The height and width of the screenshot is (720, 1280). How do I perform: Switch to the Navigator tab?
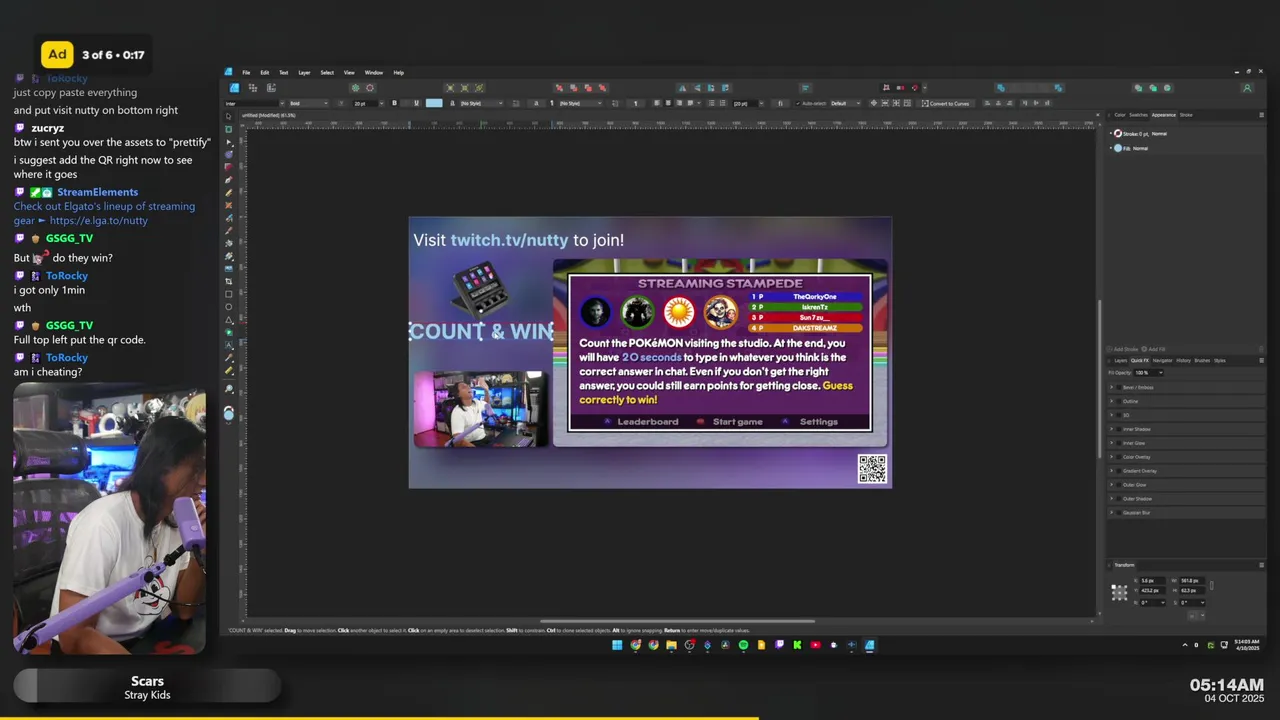click(x=1162, y=360)
